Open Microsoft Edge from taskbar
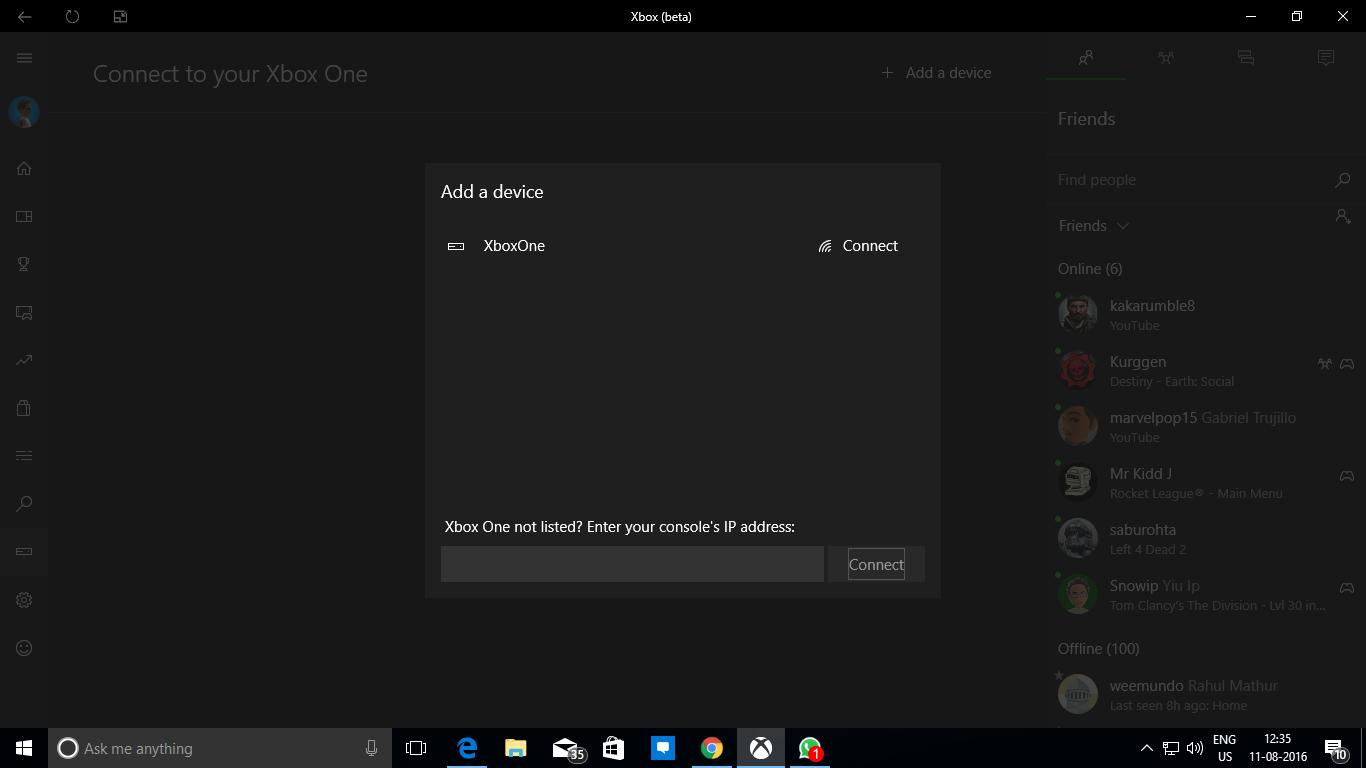Image resolution: width=1366 pixels, height=768 pixels. click(466, 748)
